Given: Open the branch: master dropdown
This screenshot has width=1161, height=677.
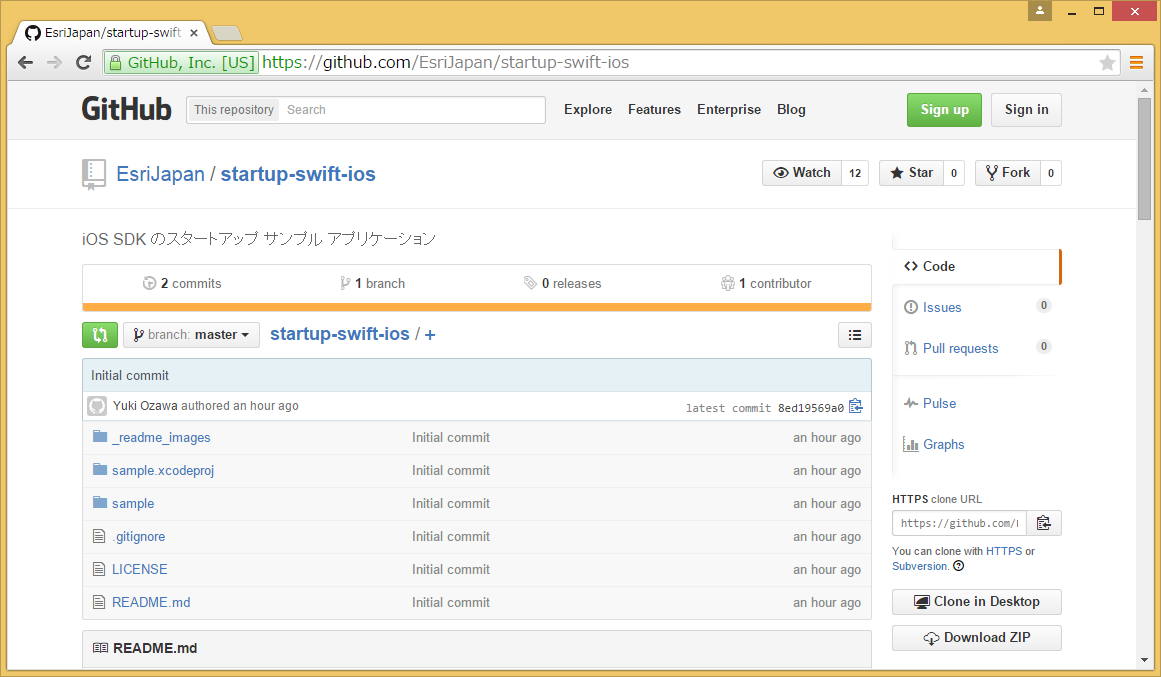Looking at the screenshot, I should click(x=192, y=335).
